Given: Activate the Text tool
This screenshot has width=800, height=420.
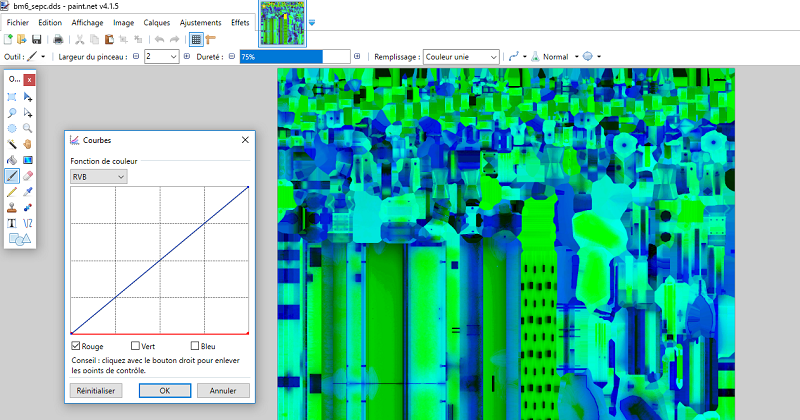Looking at the screenshot, I should (12, 224).
